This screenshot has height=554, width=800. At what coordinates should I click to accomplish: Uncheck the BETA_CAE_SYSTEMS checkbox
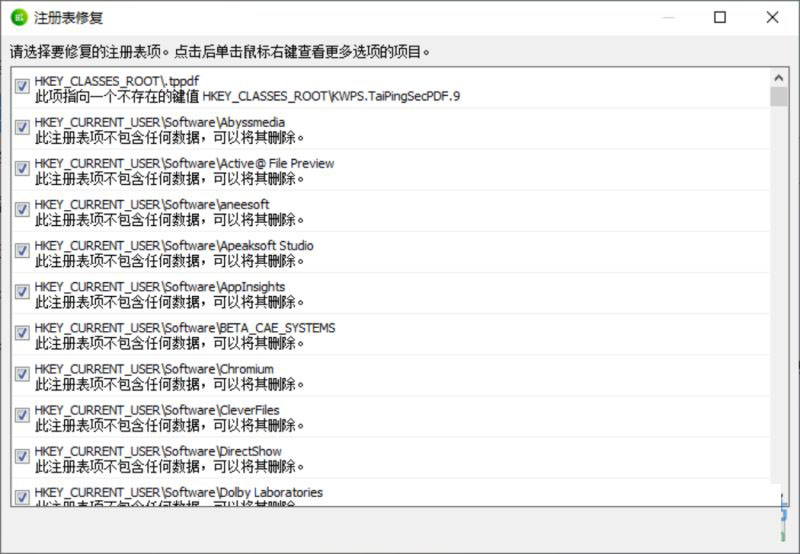[x=22, y=333]
